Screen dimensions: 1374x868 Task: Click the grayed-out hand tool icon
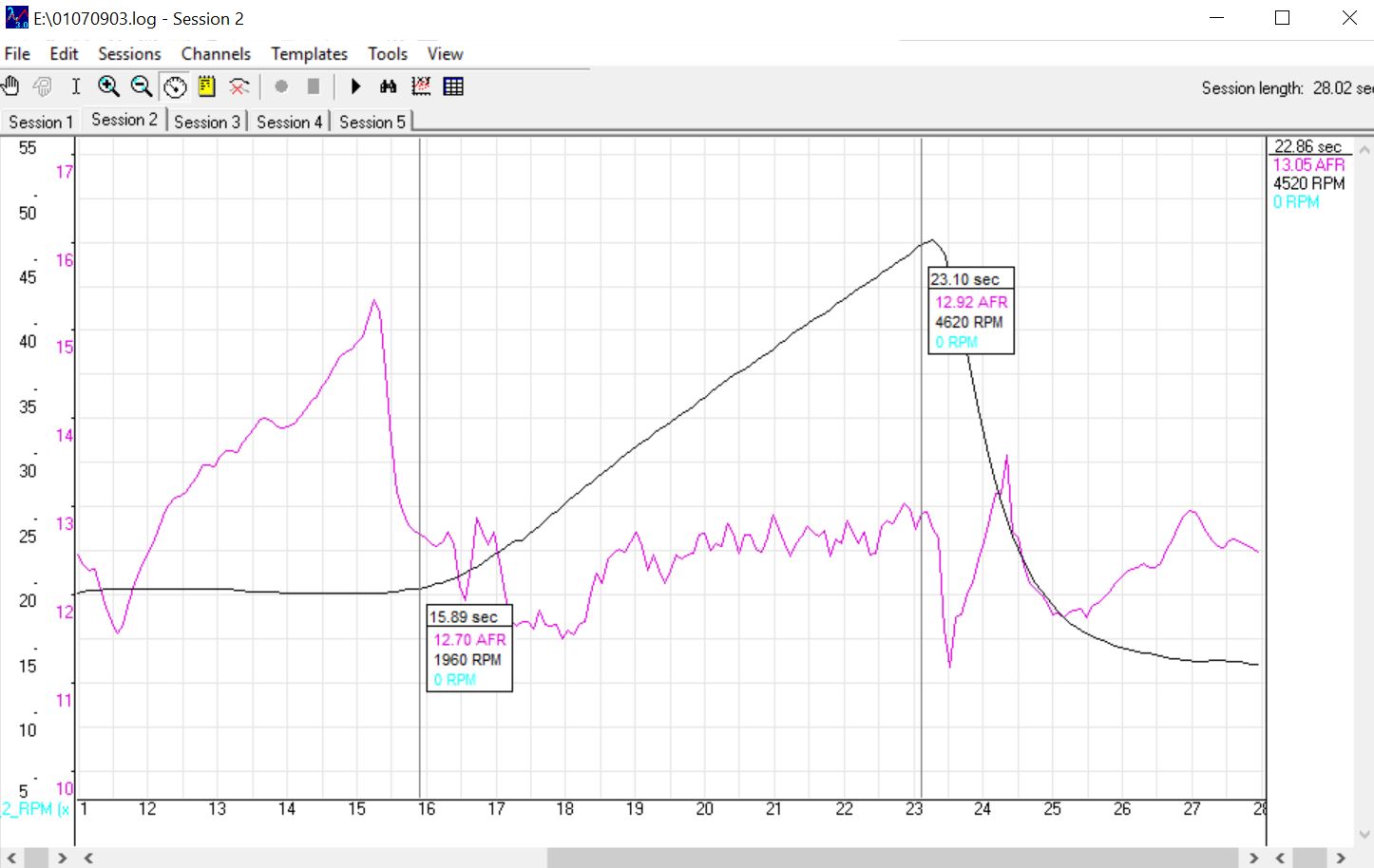point(43,86)
